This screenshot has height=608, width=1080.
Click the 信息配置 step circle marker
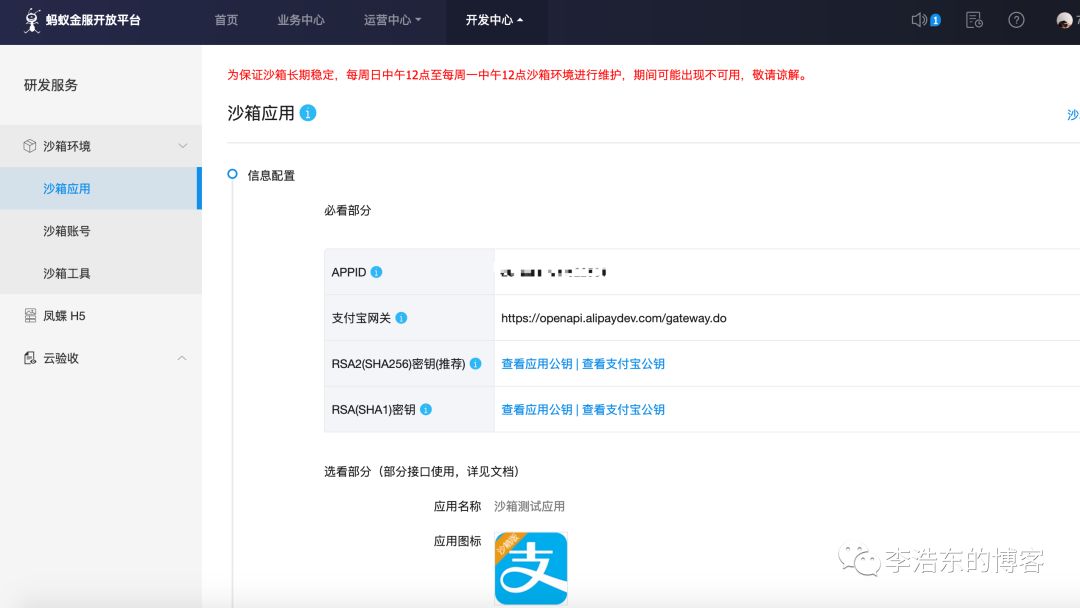[x=233, y=174]
